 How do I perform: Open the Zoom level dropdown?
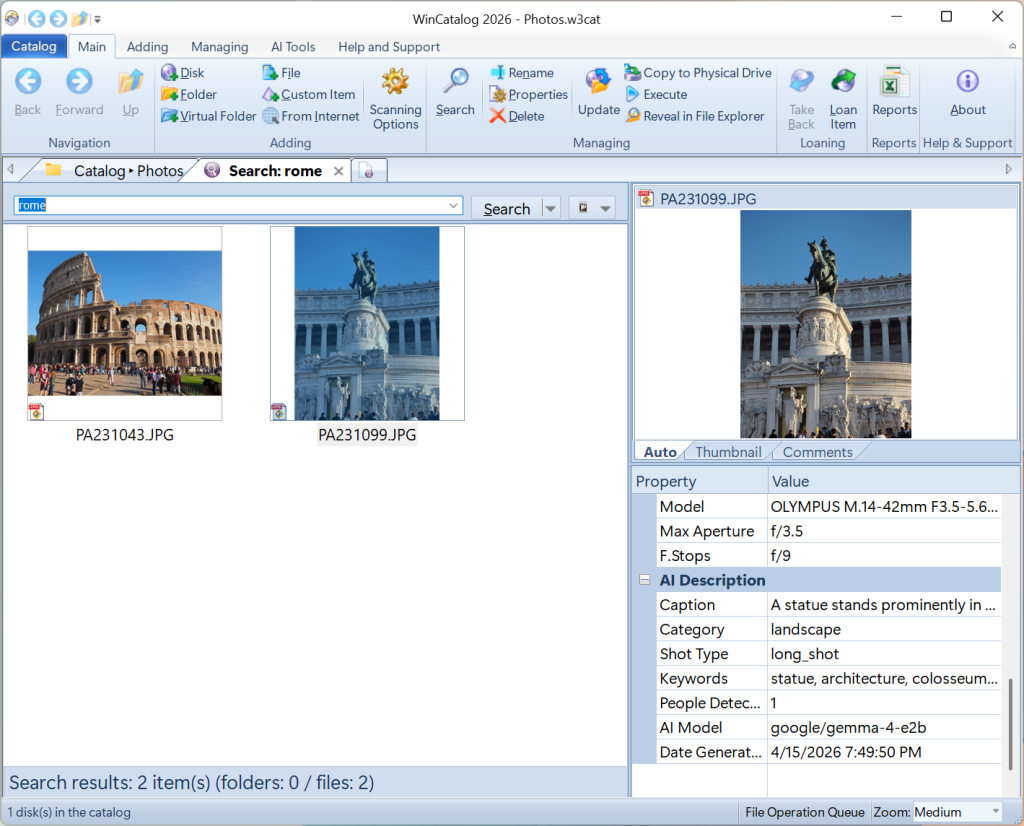pos(994,812)
